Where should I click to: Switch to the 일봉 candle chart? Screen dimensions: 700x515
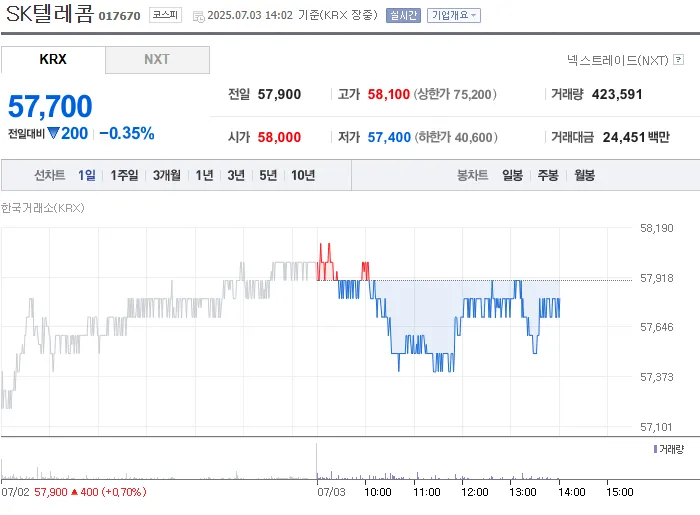(x=512, y=175)
